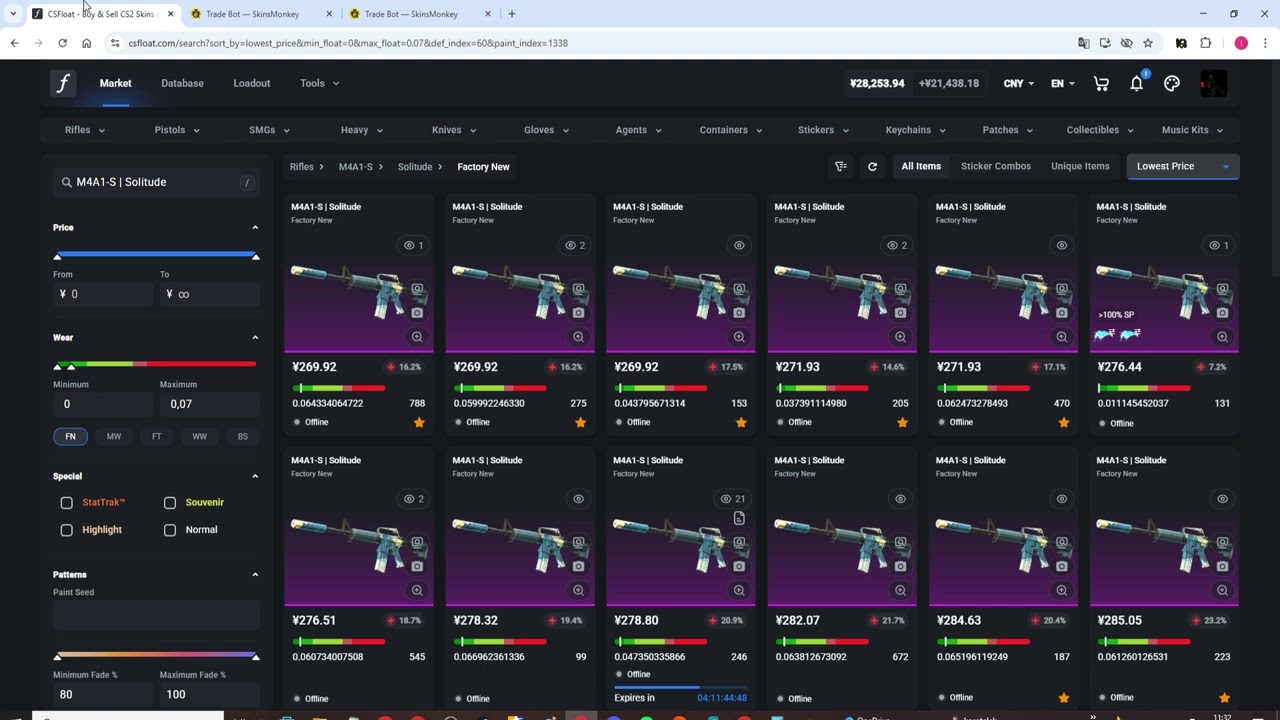The image size is (1280, 720).
Task: Click the favorite star on the ¥285.05 listing
Action: tap(1224, 697)
